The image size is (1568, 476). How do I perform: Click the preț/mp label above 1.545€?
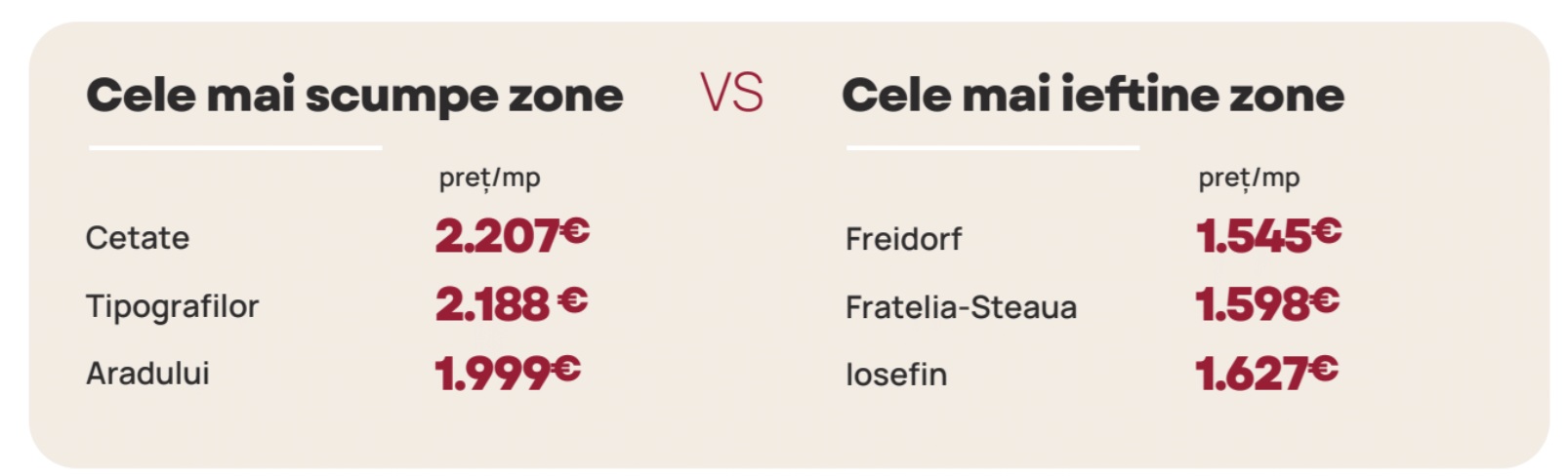[x=1249, y=178]
